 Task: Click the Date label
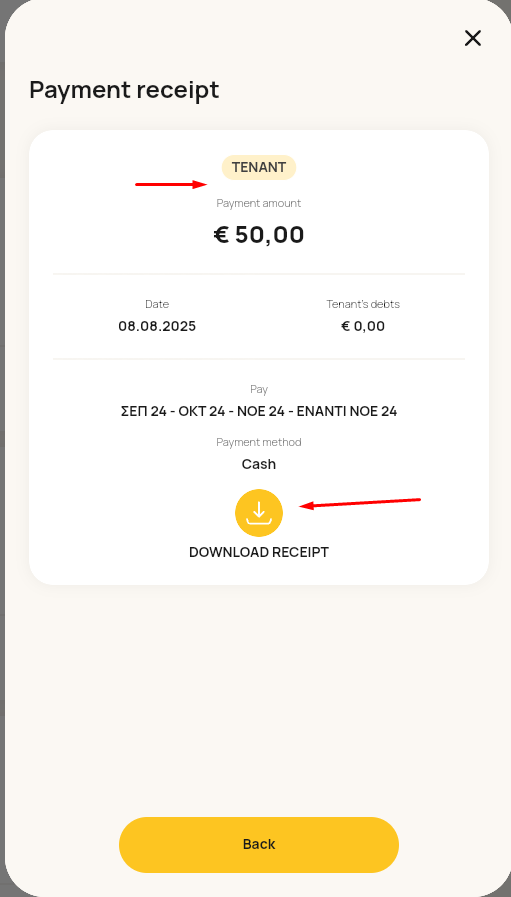pos(157,304)
